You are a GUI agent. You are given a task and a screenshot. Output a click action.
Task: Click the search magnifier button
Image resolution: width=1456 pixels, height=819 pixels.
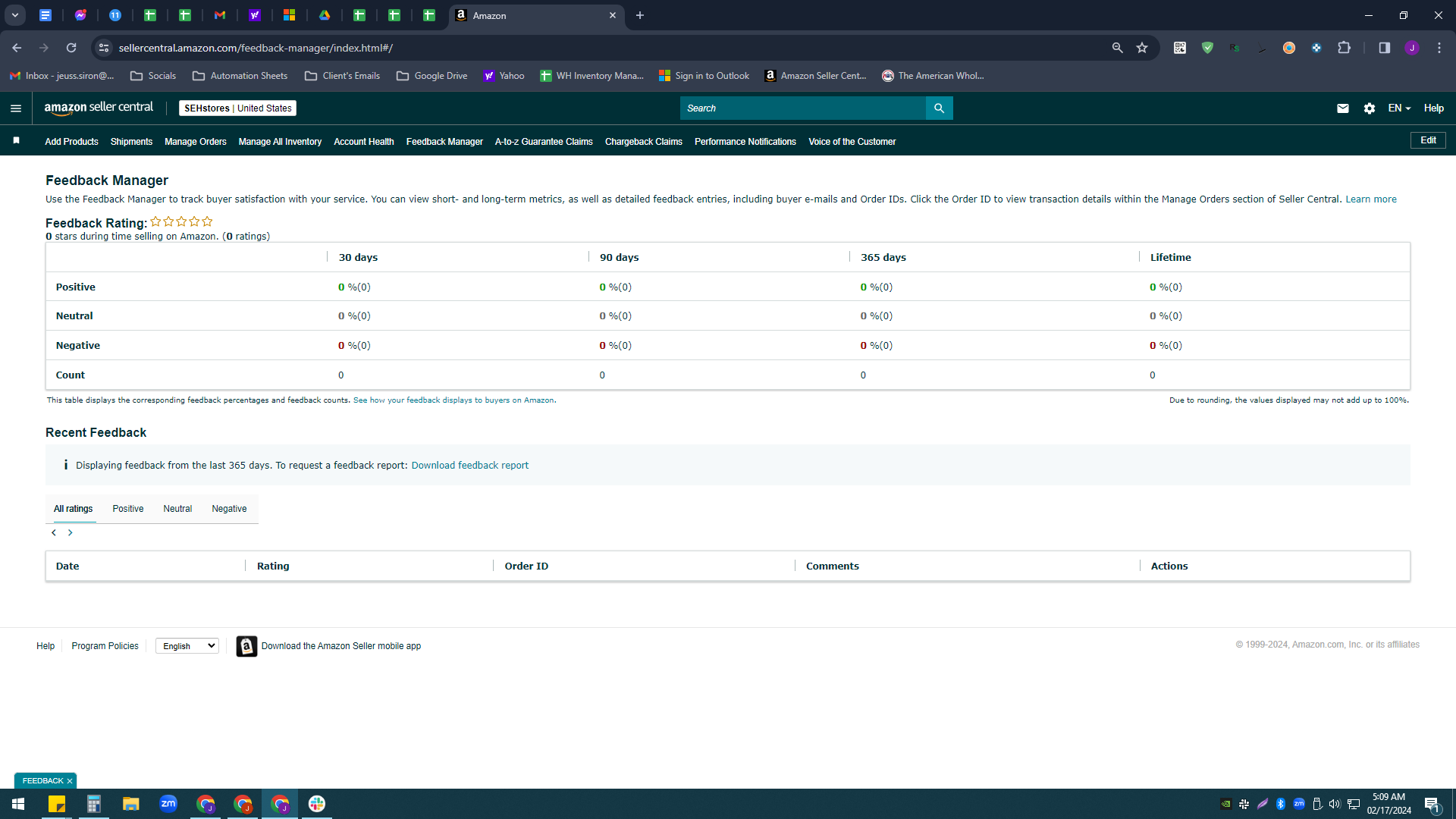pos(939,108)
